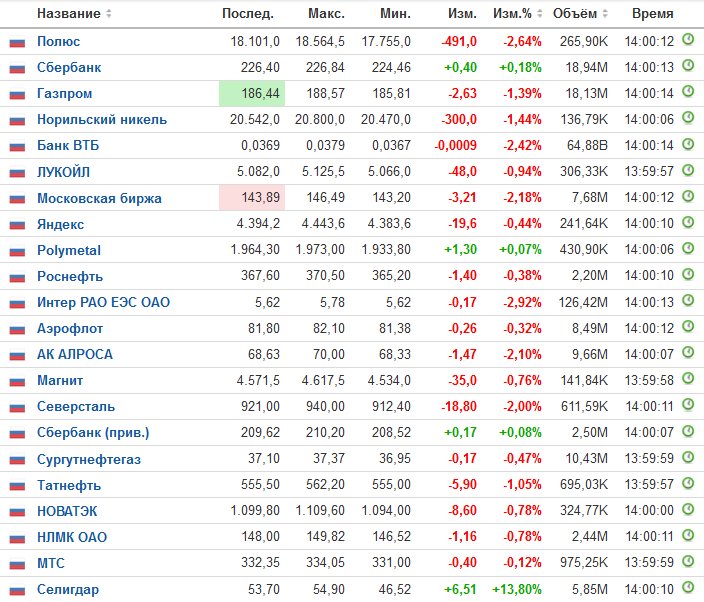704x602 pixels.
Task: Open the ЛУКОЙЛ stock link
Action: pyautogui.click(x=63, y=171)
